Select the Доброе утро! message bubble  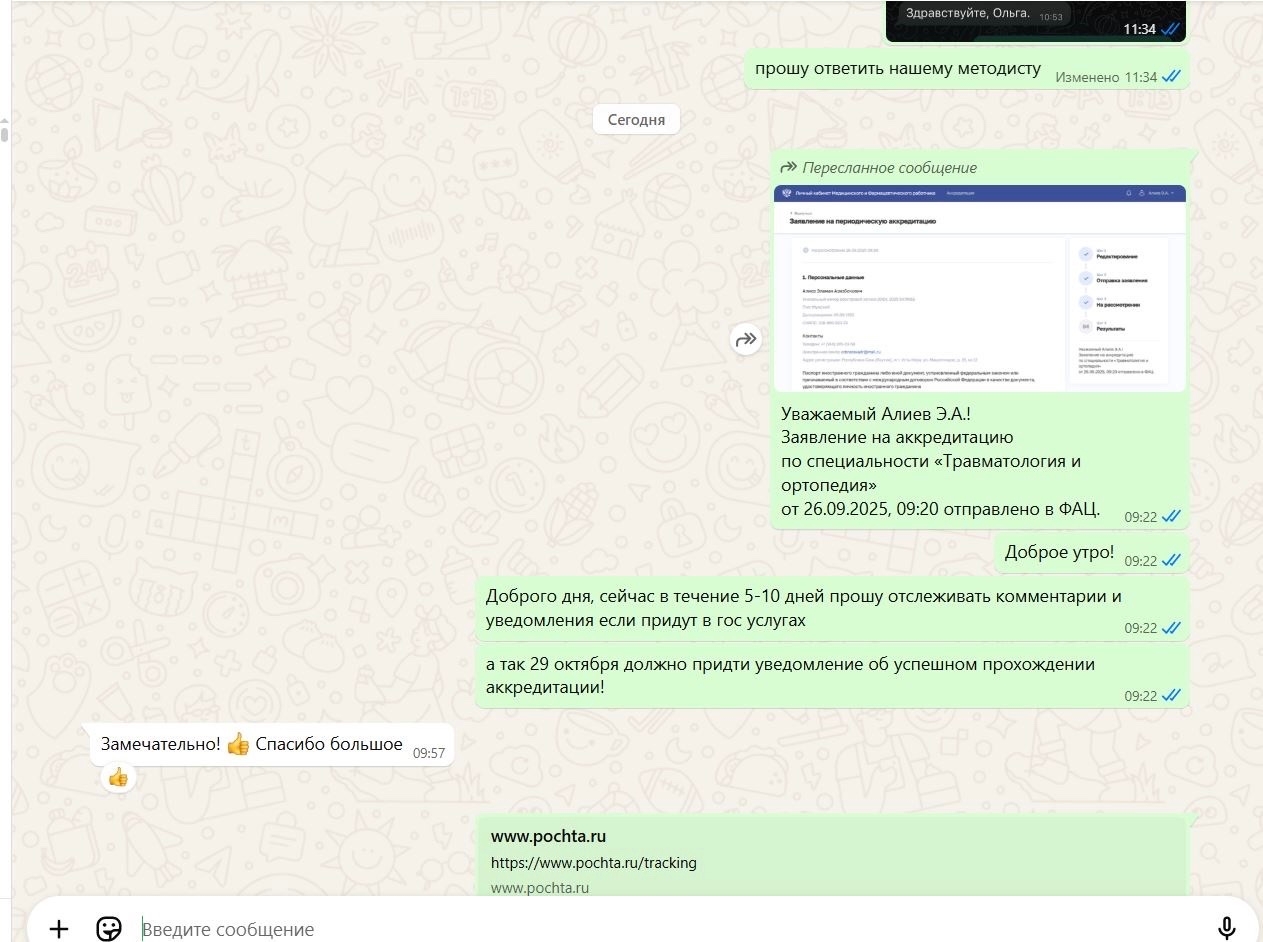point(1091,553)
